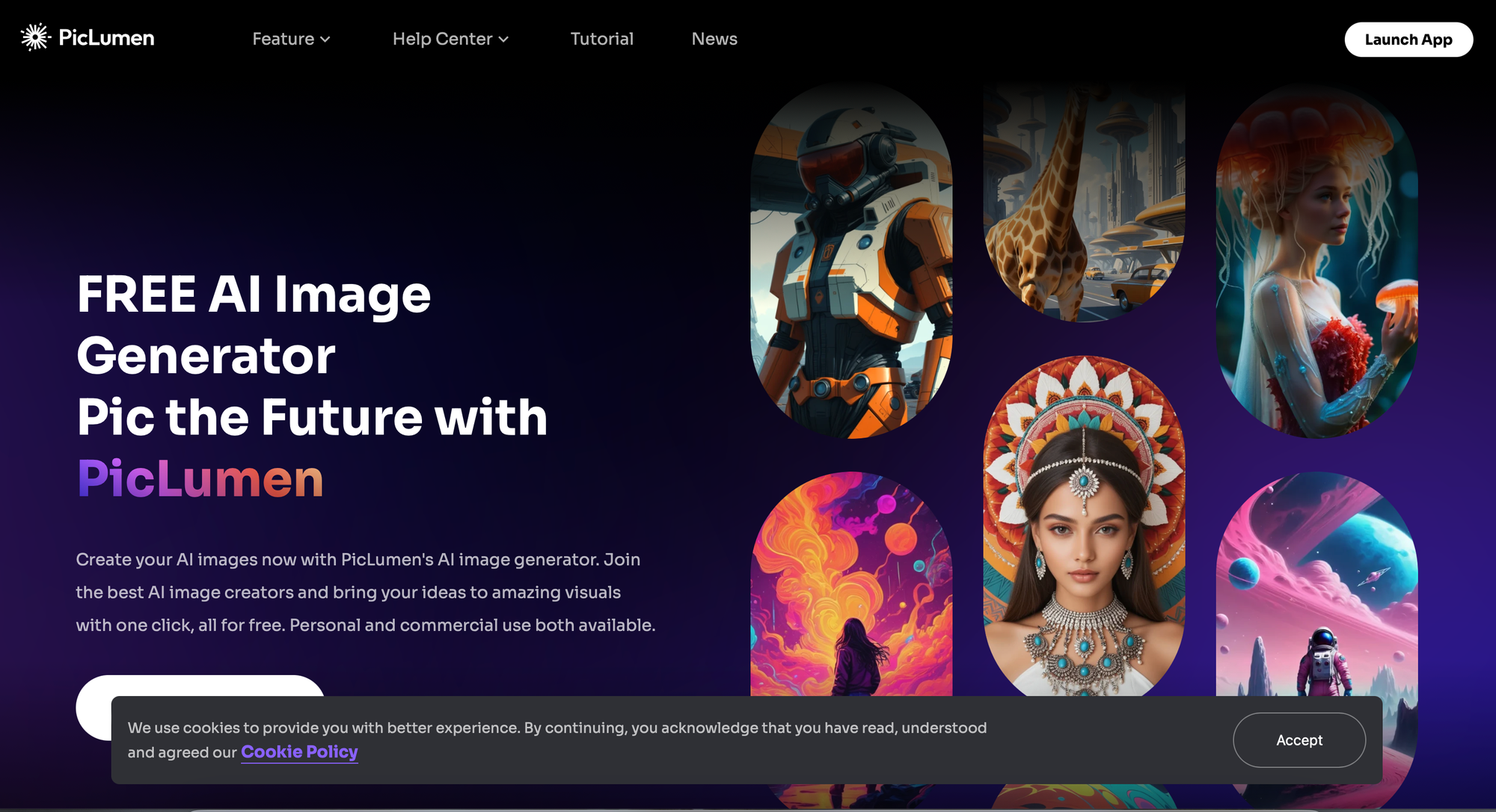The height and width of the screenshot is (812, 1496).
Task: Click the FREE AI Image Generator heading
Action: click(254, 325)
